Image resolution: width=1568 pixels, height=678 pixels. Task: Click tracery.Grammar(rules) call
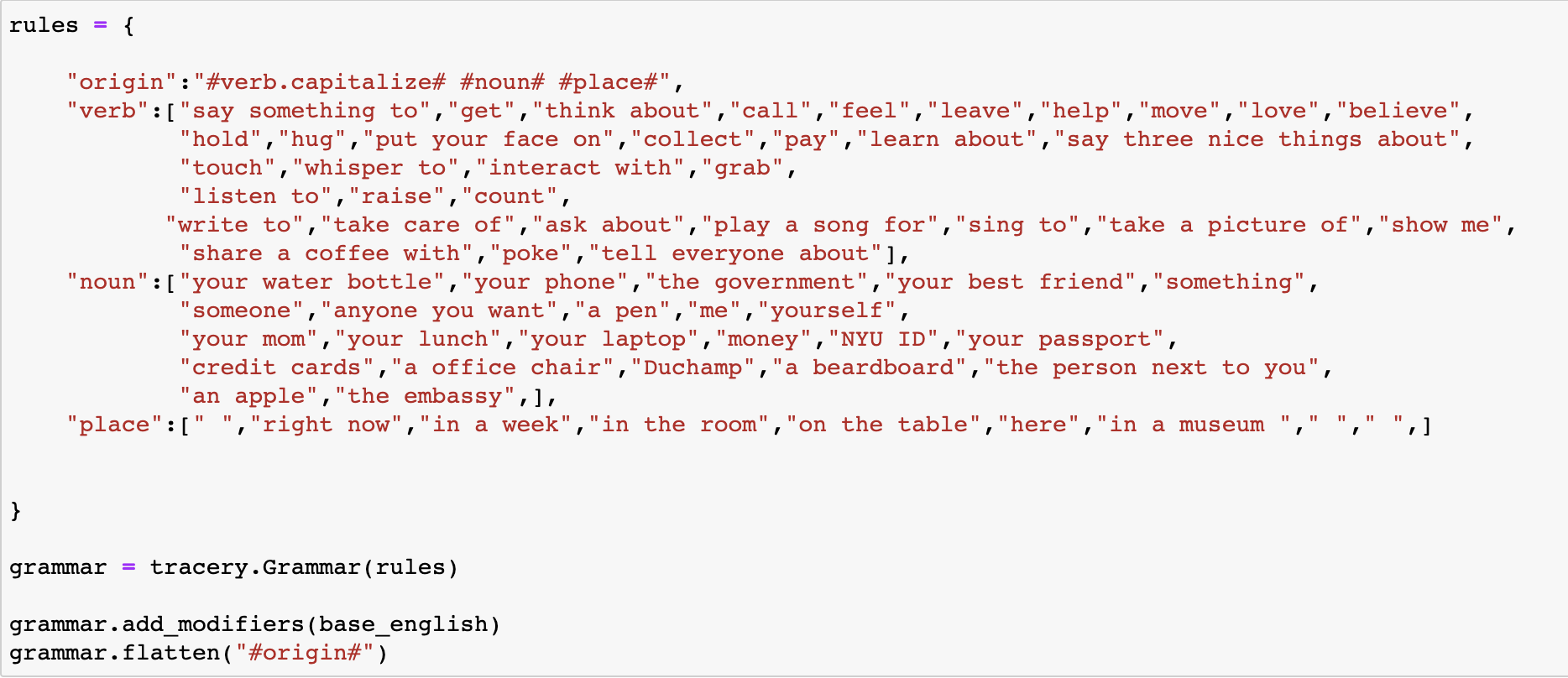(x=304, y=567)
